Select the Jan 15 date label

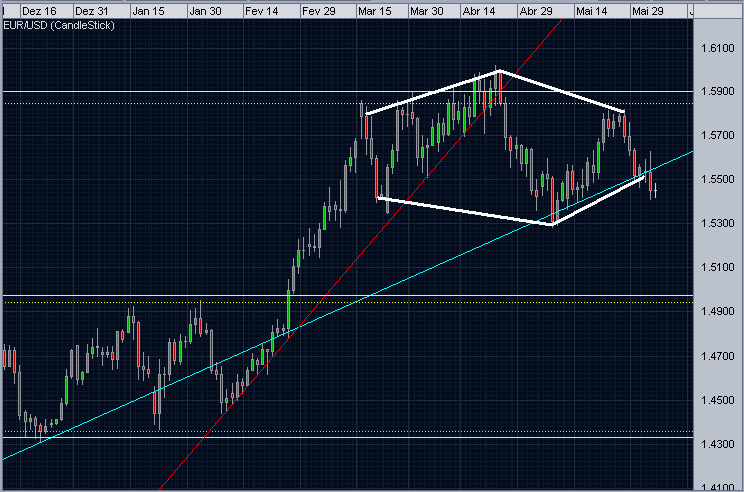pyautogui.click(x=148, y=11)
